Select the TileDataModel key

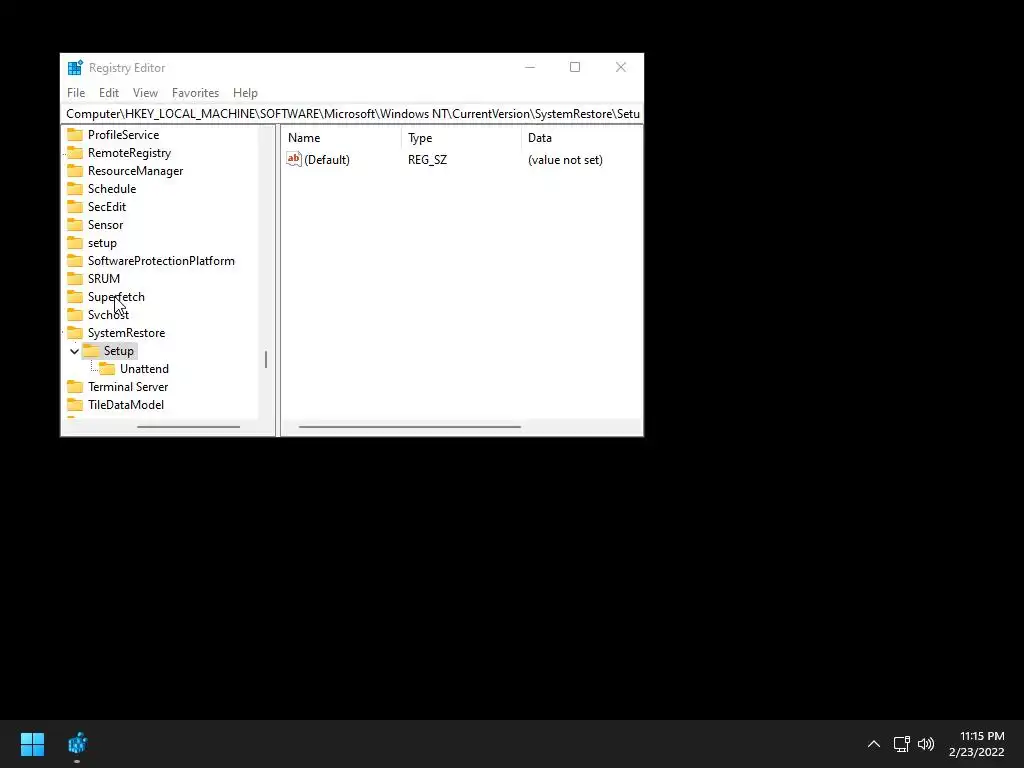pyautogui.click(x=125, y=405)
